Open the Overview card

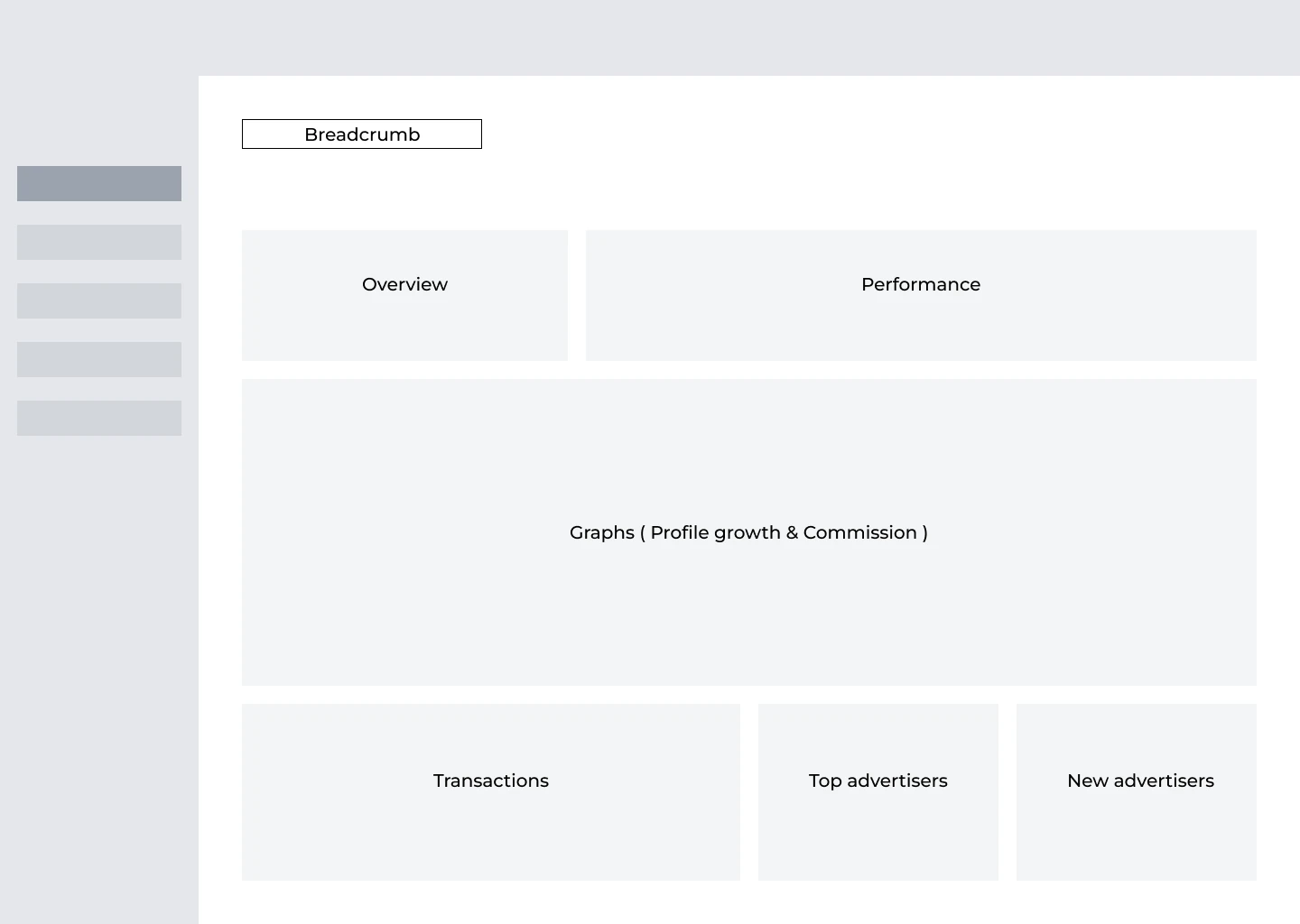pyautogui.click(x=404, y=295)
